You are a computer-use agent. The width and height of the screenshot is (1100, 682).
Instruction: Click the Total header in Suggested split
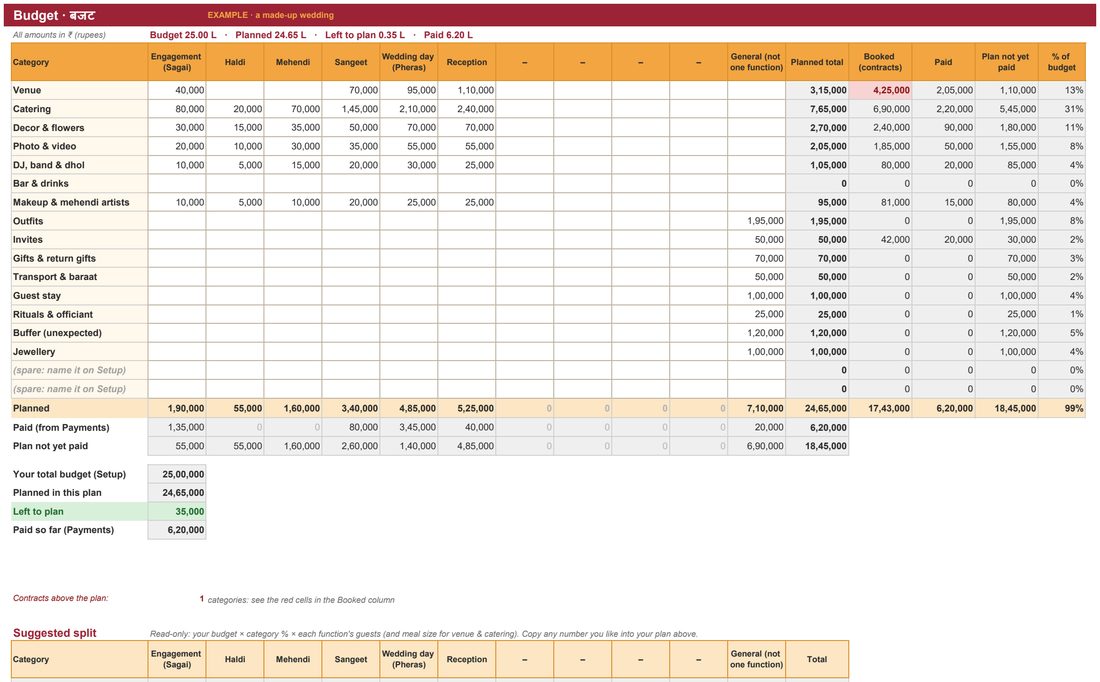817,660
